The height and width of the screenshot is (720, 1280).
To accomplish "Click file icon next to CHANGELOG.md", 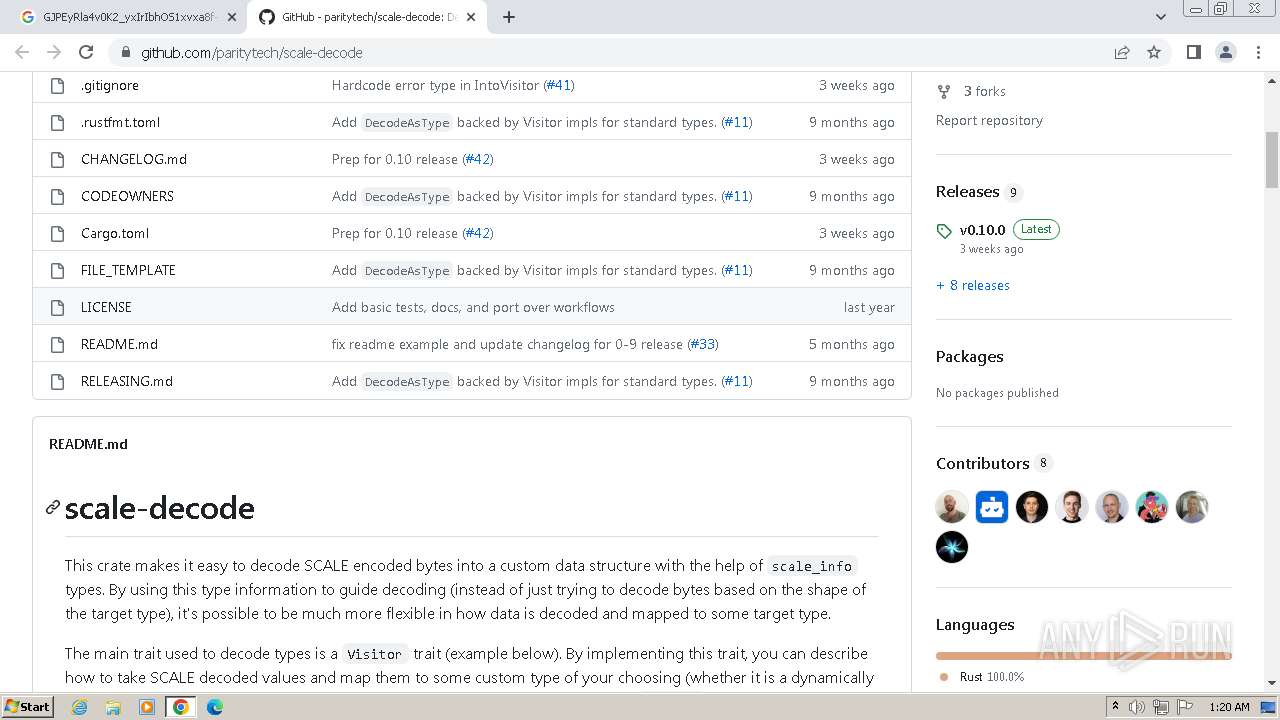I will point(57,159).
